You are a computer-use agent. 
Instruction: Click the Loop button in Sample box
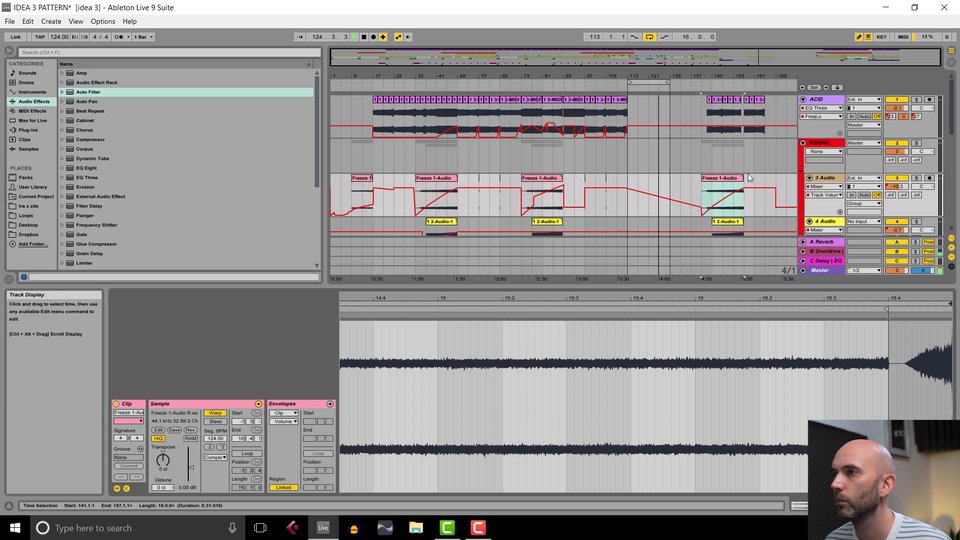point(247,454)
